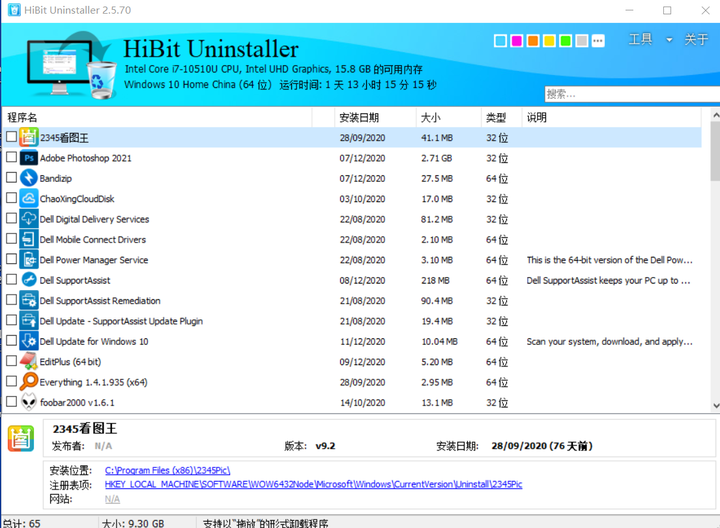Check the EditPlus (64 bit) checkbox
Screen dimensions: 720x528
tap(11, 361)
